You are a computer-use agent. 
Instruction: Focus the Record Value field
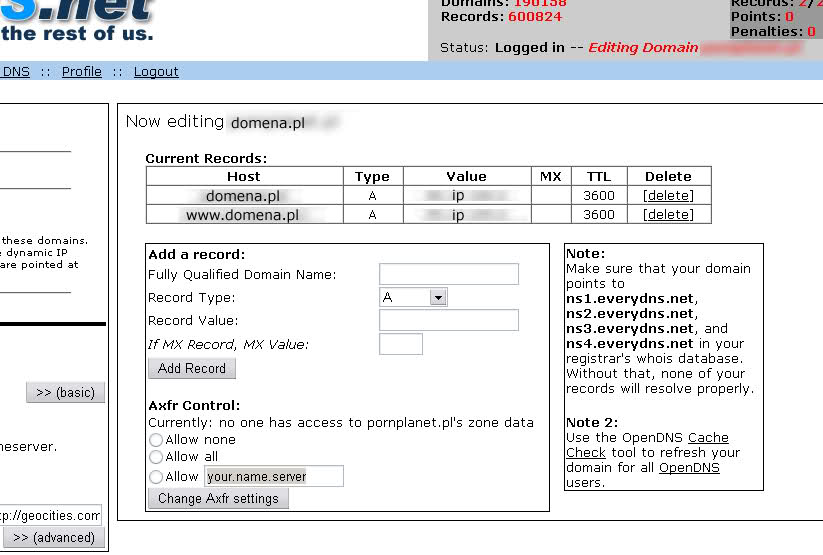coord(449,320)
